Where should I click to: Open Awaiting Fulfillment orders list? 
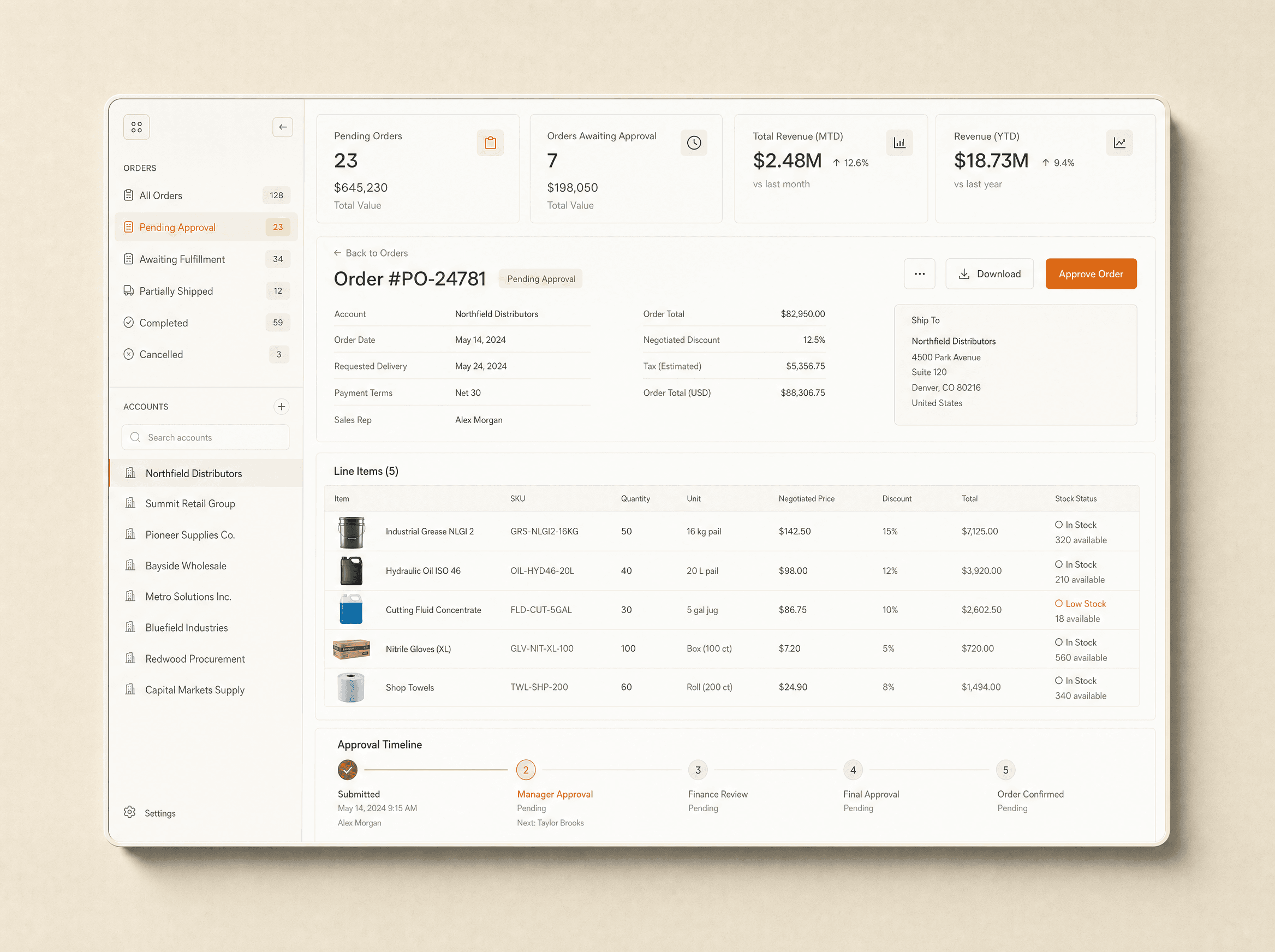[206, 259]
